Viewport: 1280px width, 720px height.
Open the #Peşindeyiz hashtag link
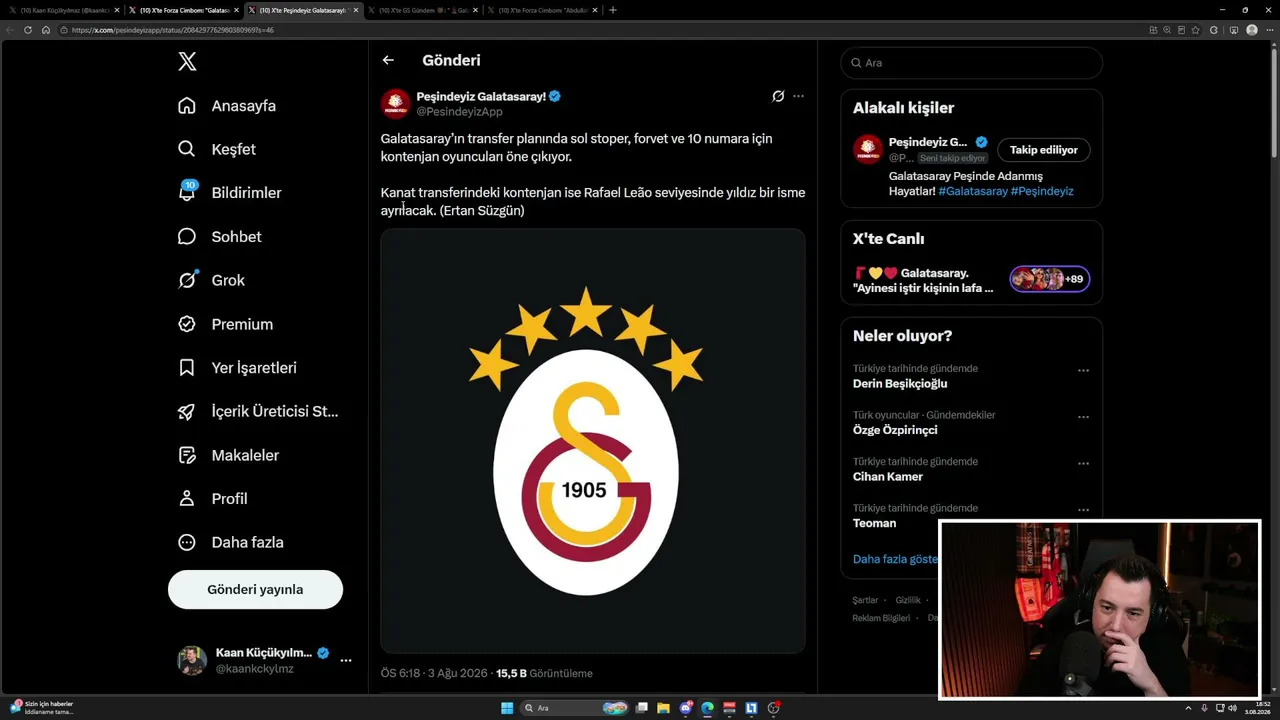point(1042,191)
